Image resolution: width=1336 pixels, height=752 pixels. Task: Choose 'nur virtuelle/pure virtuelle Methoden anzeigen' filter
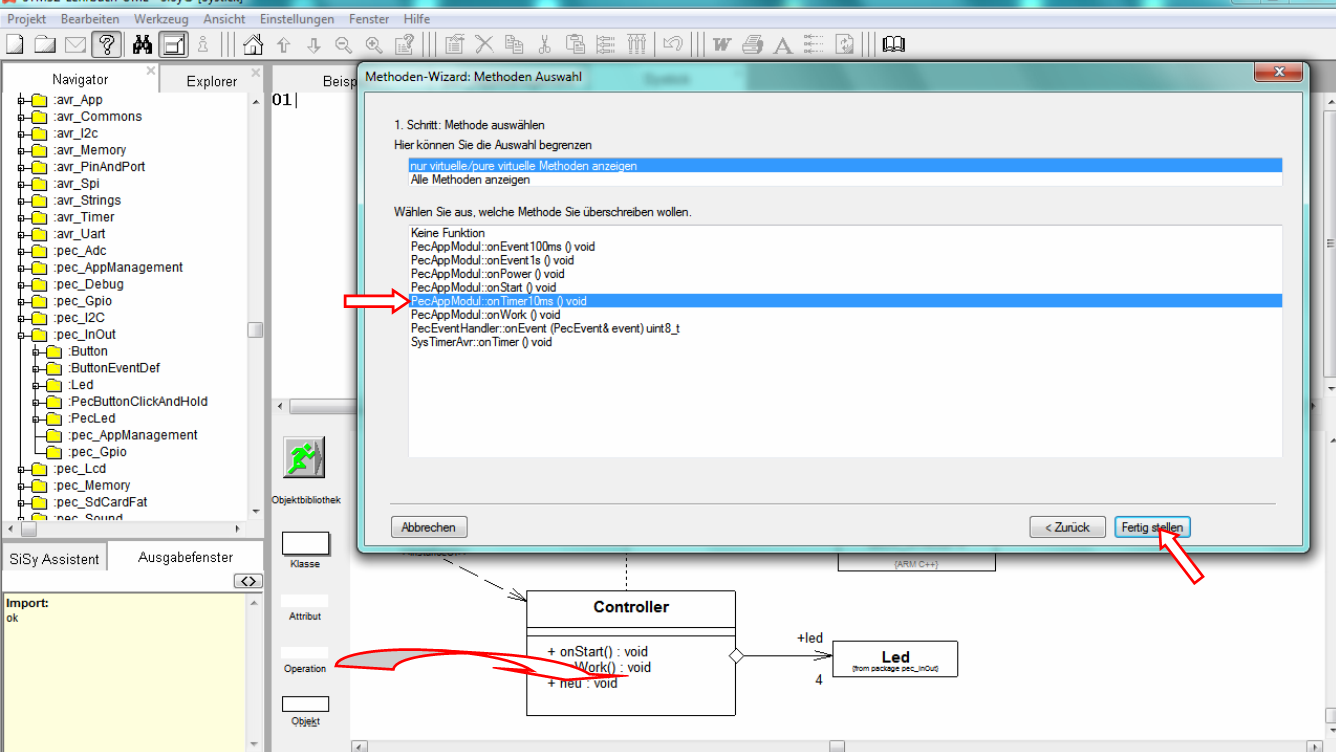pyautogui.click(x=845, y=166)
